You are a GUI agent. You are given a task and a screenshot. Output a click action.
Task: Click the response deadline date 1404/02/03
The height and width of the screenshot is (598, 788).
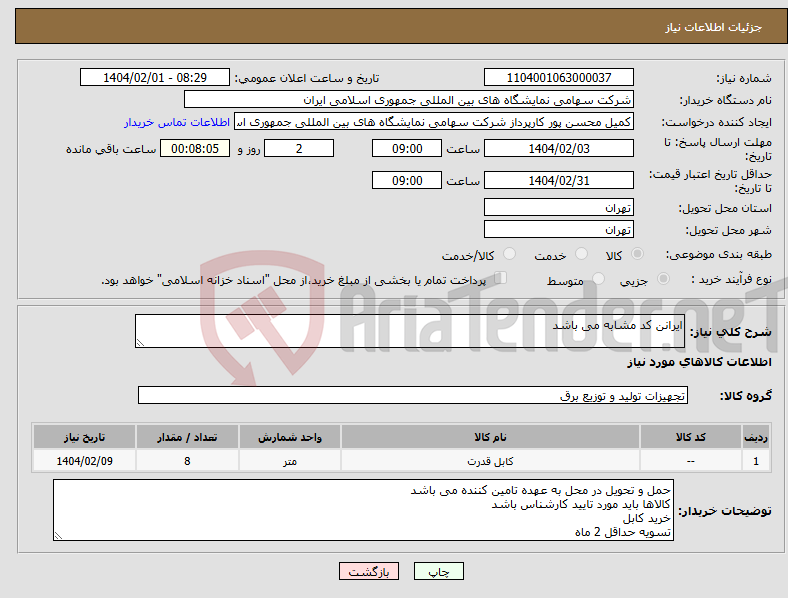click(558, 148)
